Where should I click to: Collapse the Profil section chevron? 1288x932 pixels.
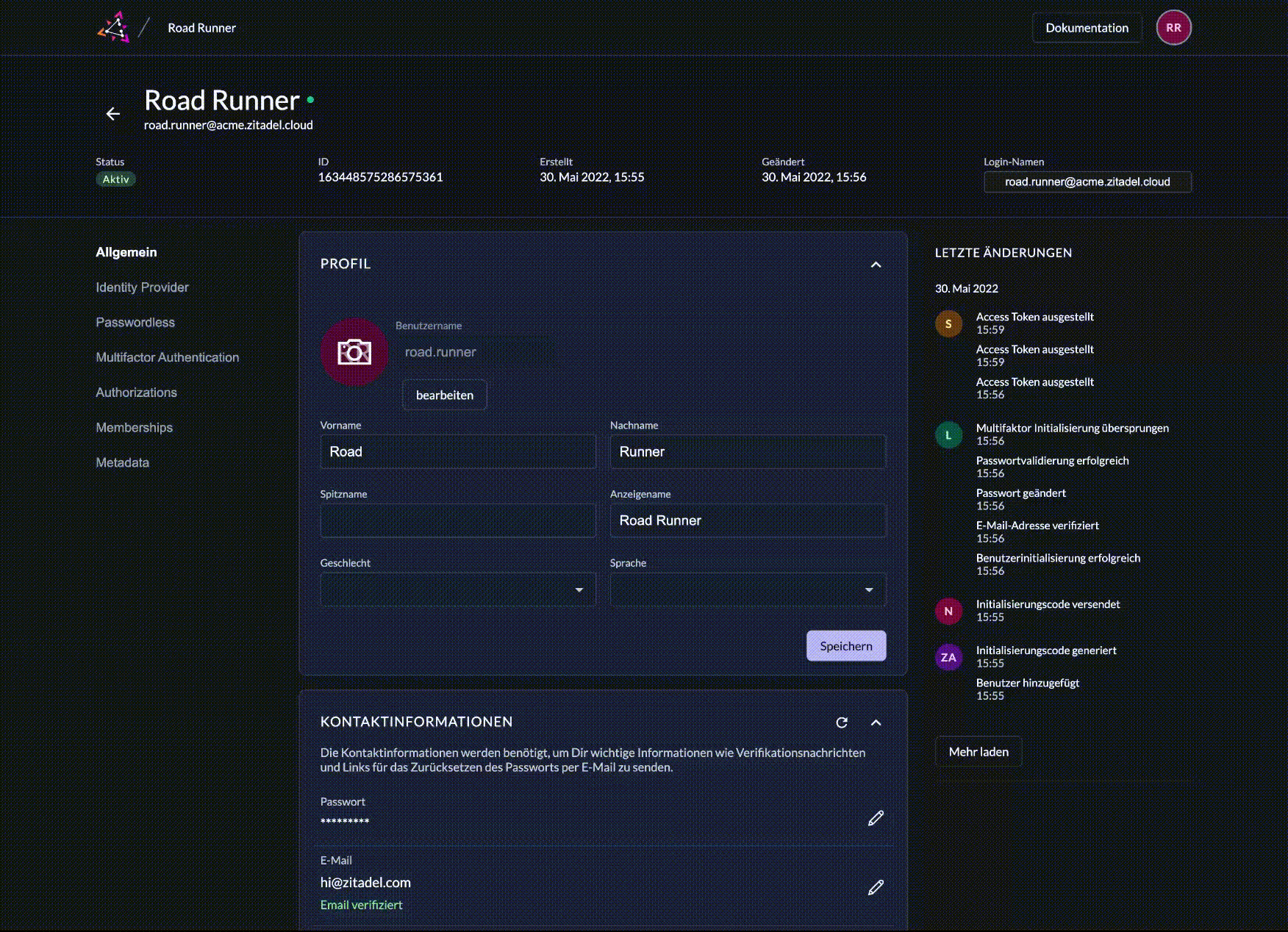coord(876,265)
